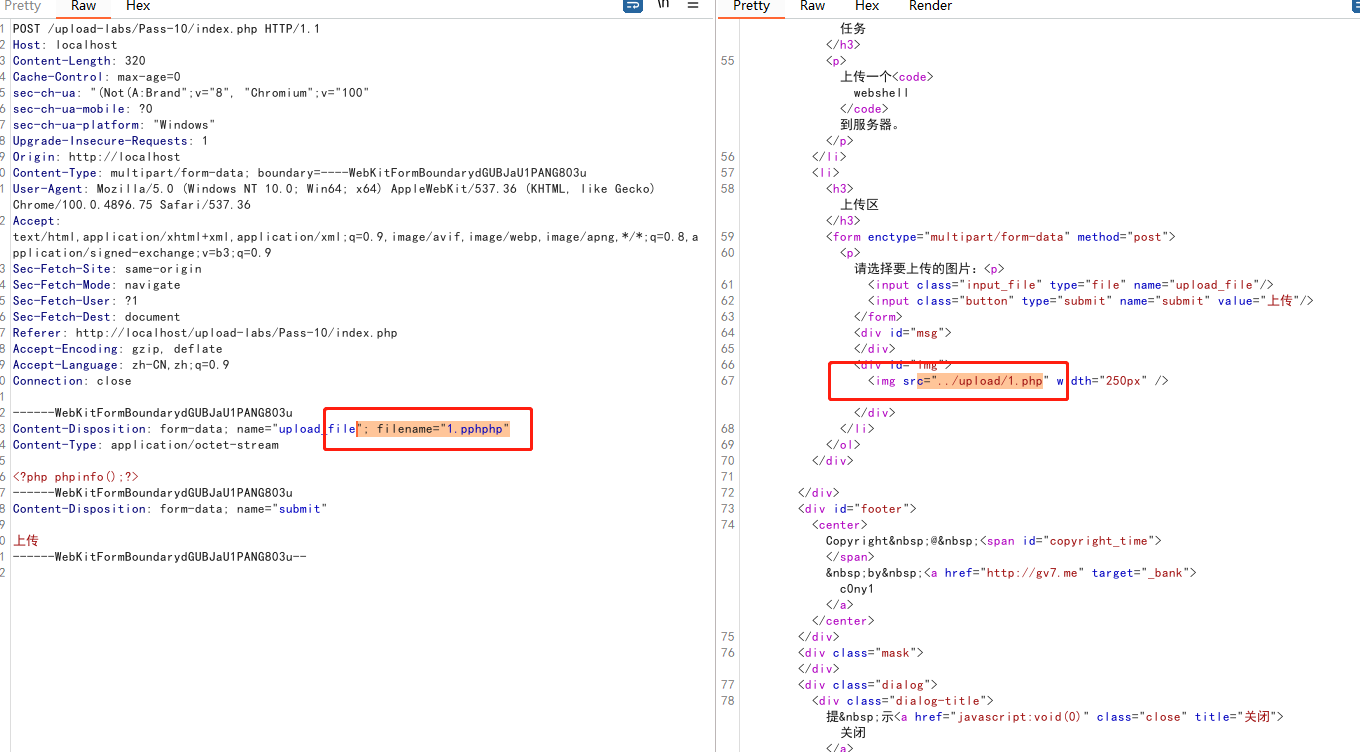This screenshot has height=752, width=1360.
Task: Click the Sec-Fetch-Site: same-origin header
Action: [x=107, y=269]
